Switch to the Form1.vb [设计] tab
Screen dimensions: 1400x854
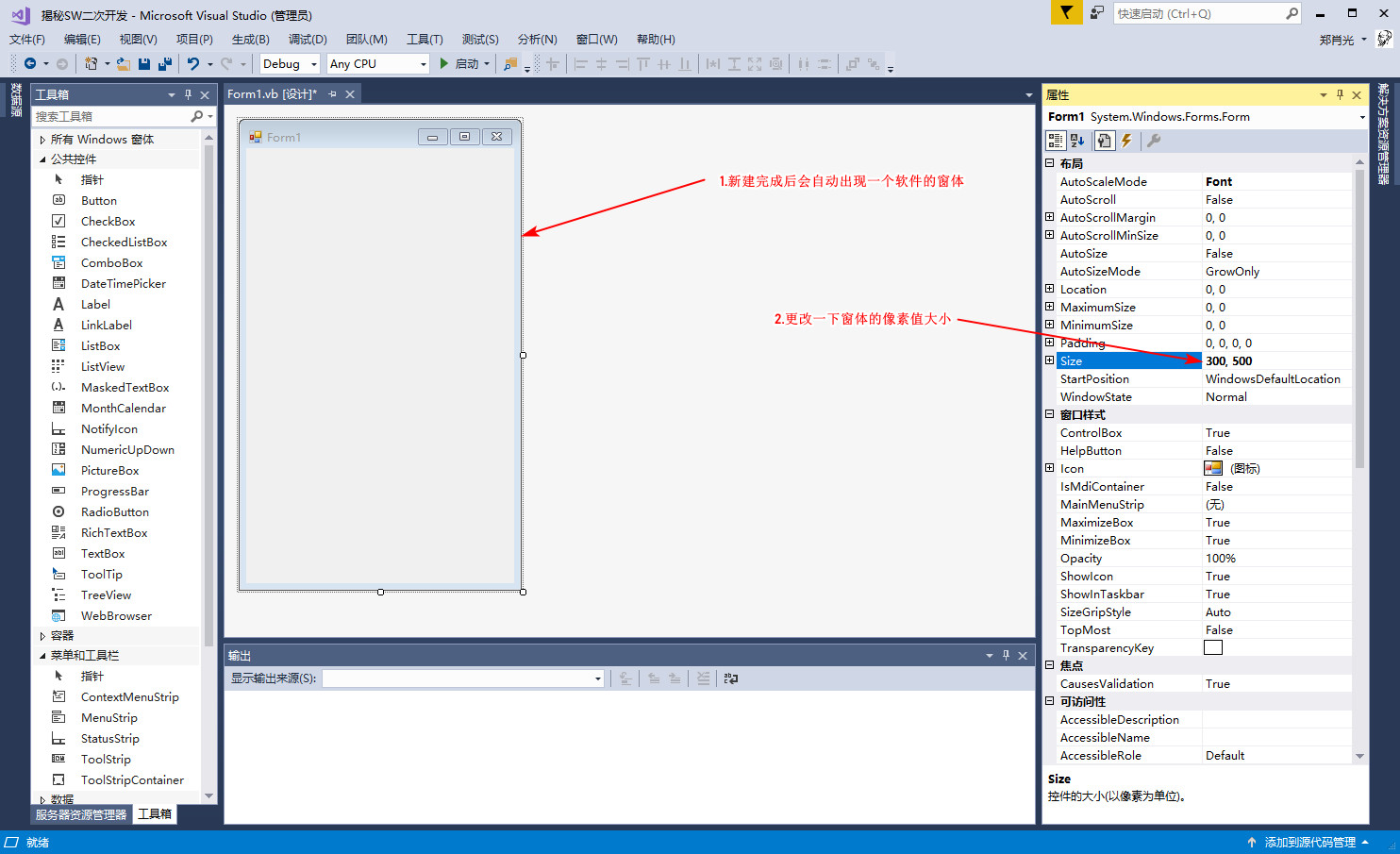click(272, 94)
